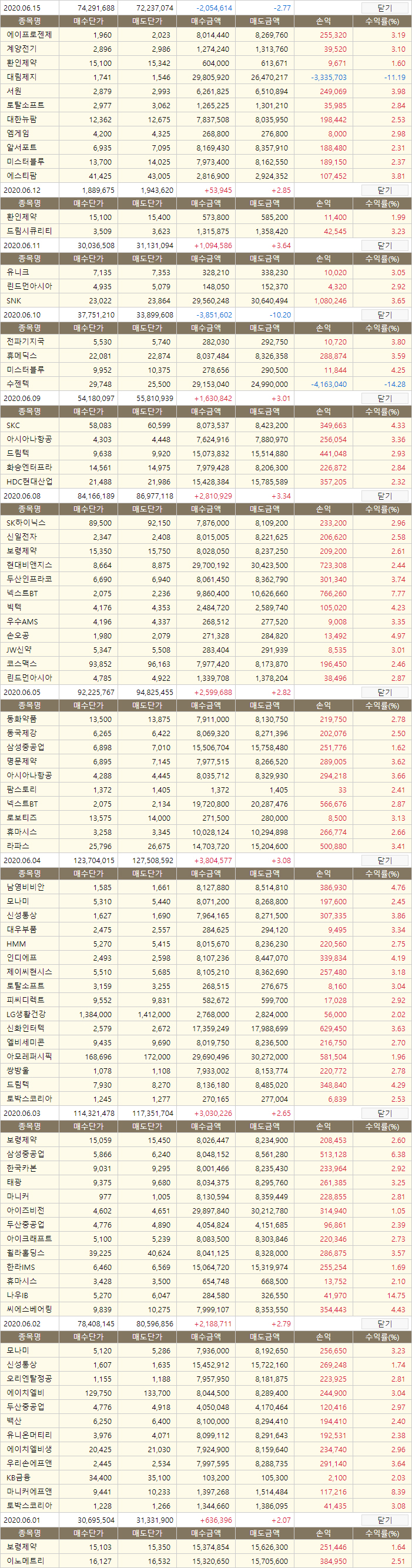Click stock name 한국카본
Screen dimensions: 412x1568
pyautogui.click(x=21, y=1168)
